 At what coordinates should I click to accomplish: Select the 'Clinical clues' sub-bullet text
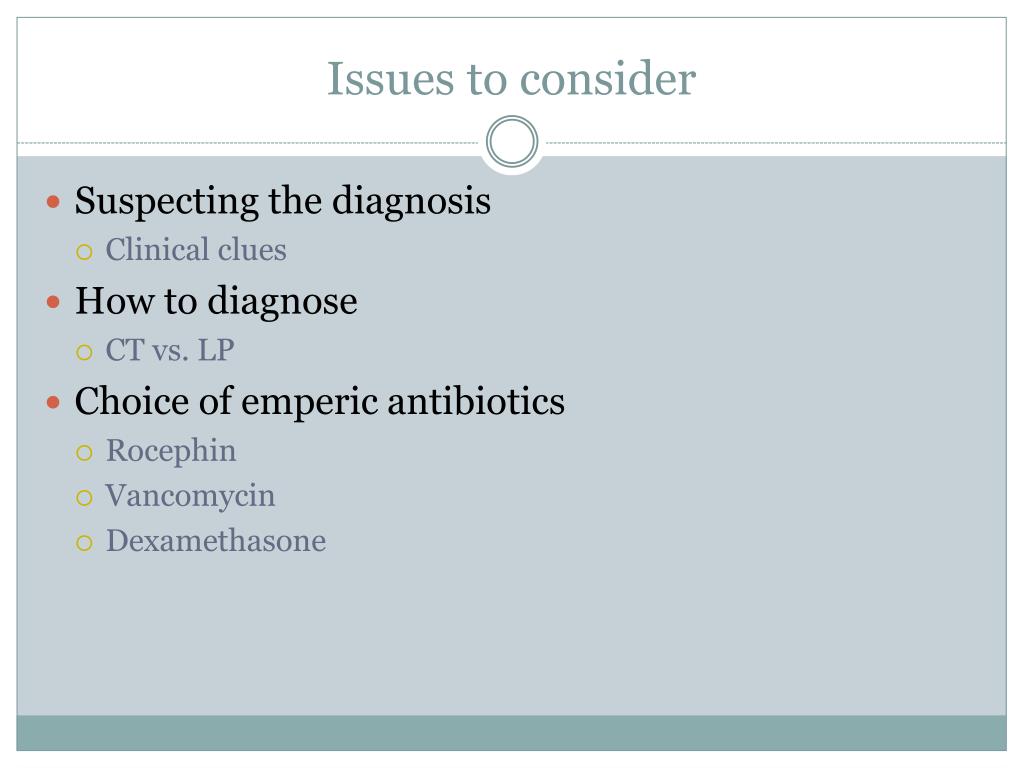(196, 249)
